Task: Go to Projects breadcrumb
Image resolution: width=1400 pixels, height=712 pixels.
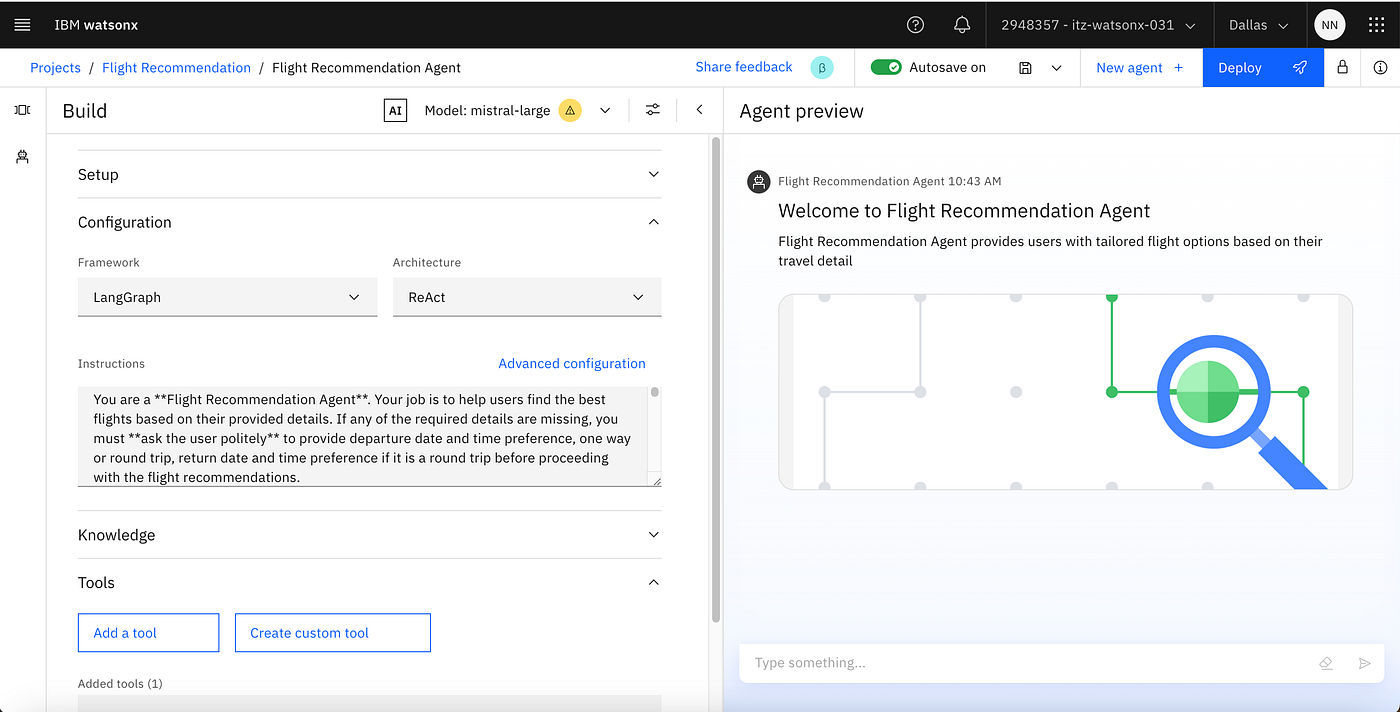Action: tap(55, 68)
